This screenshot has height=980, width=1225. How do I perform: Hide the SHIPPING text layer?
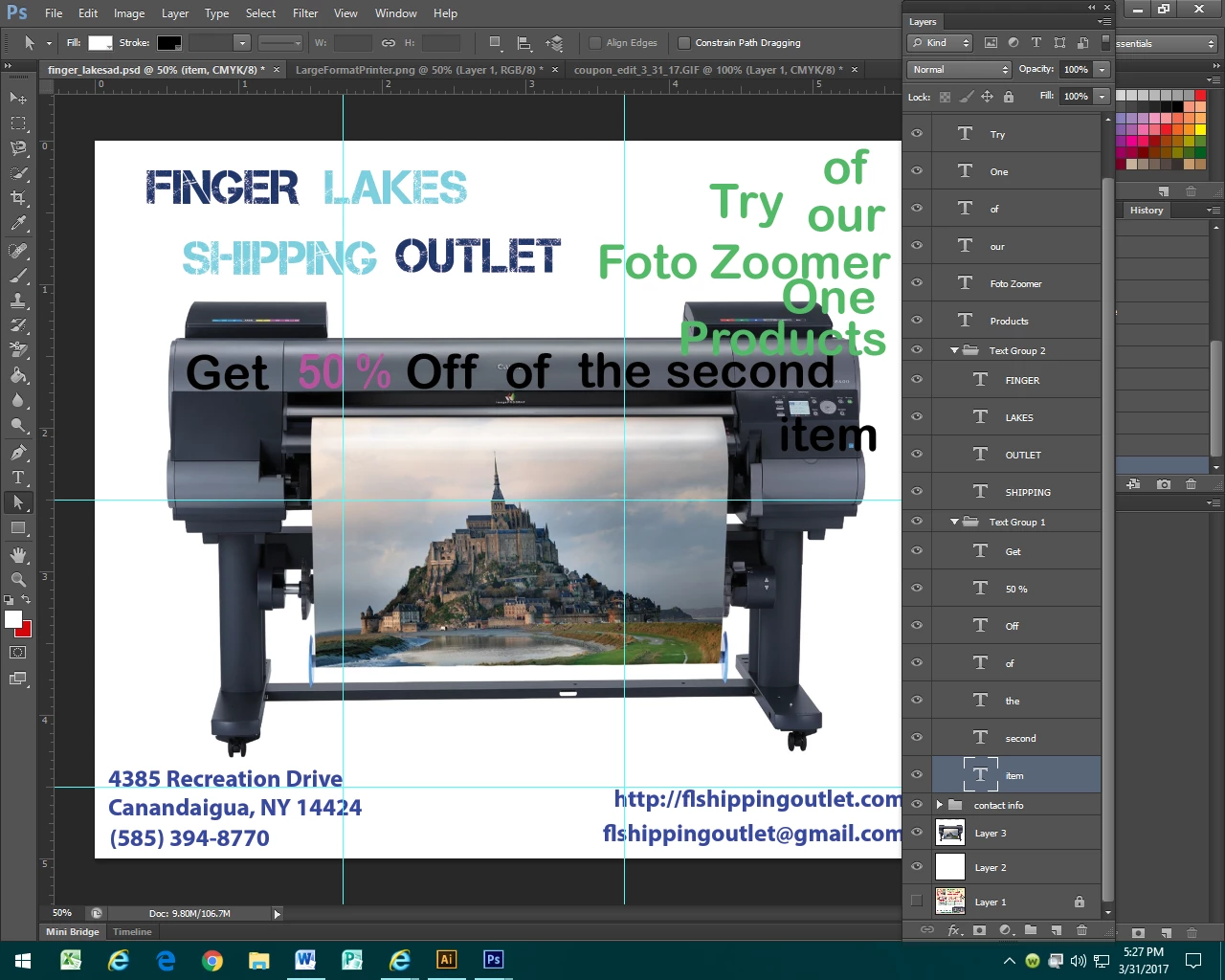[x=917, y=492]
